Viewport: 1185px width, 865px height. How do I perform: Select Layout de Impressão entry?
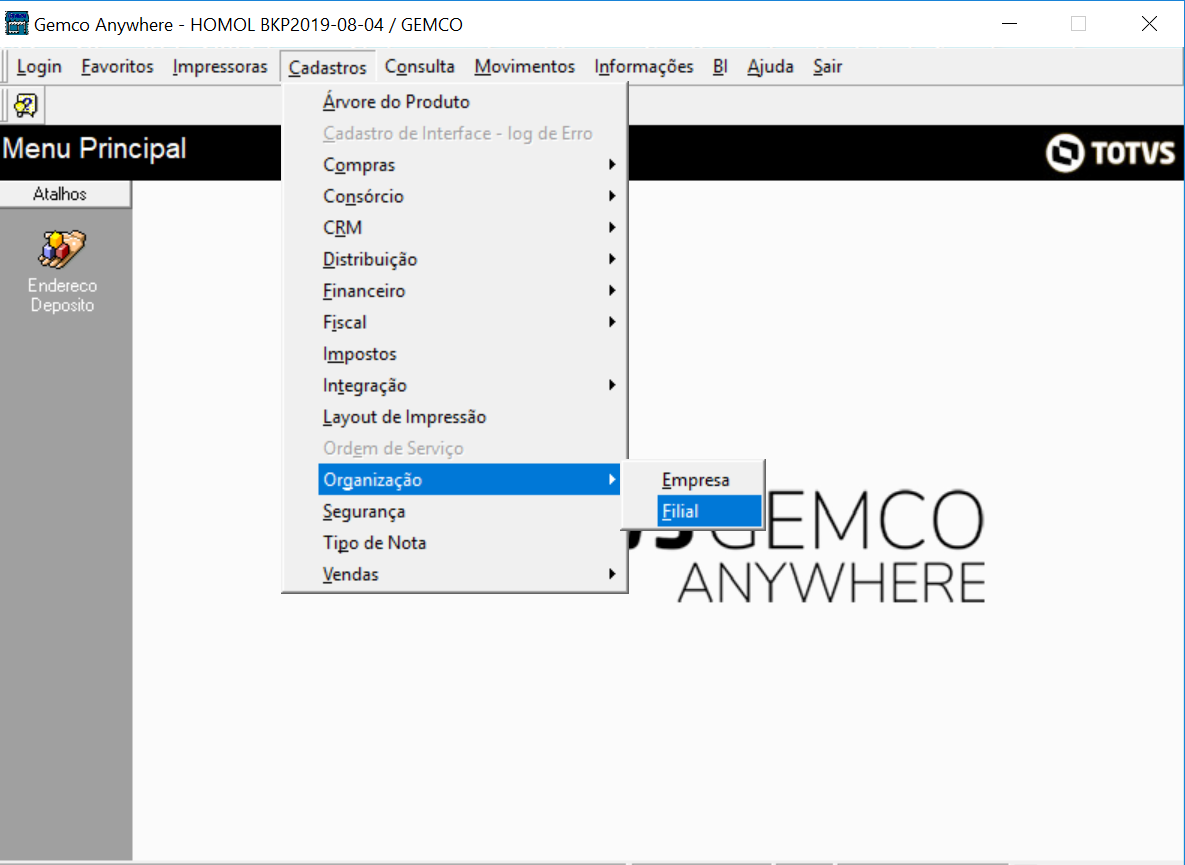click(x=469, y=417)
